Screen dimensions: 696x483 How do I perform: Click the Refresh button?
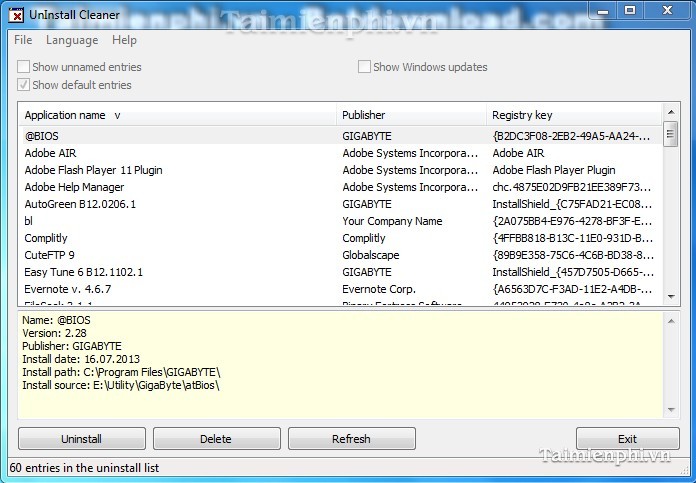pyautogui.click(x=352, y=439)
